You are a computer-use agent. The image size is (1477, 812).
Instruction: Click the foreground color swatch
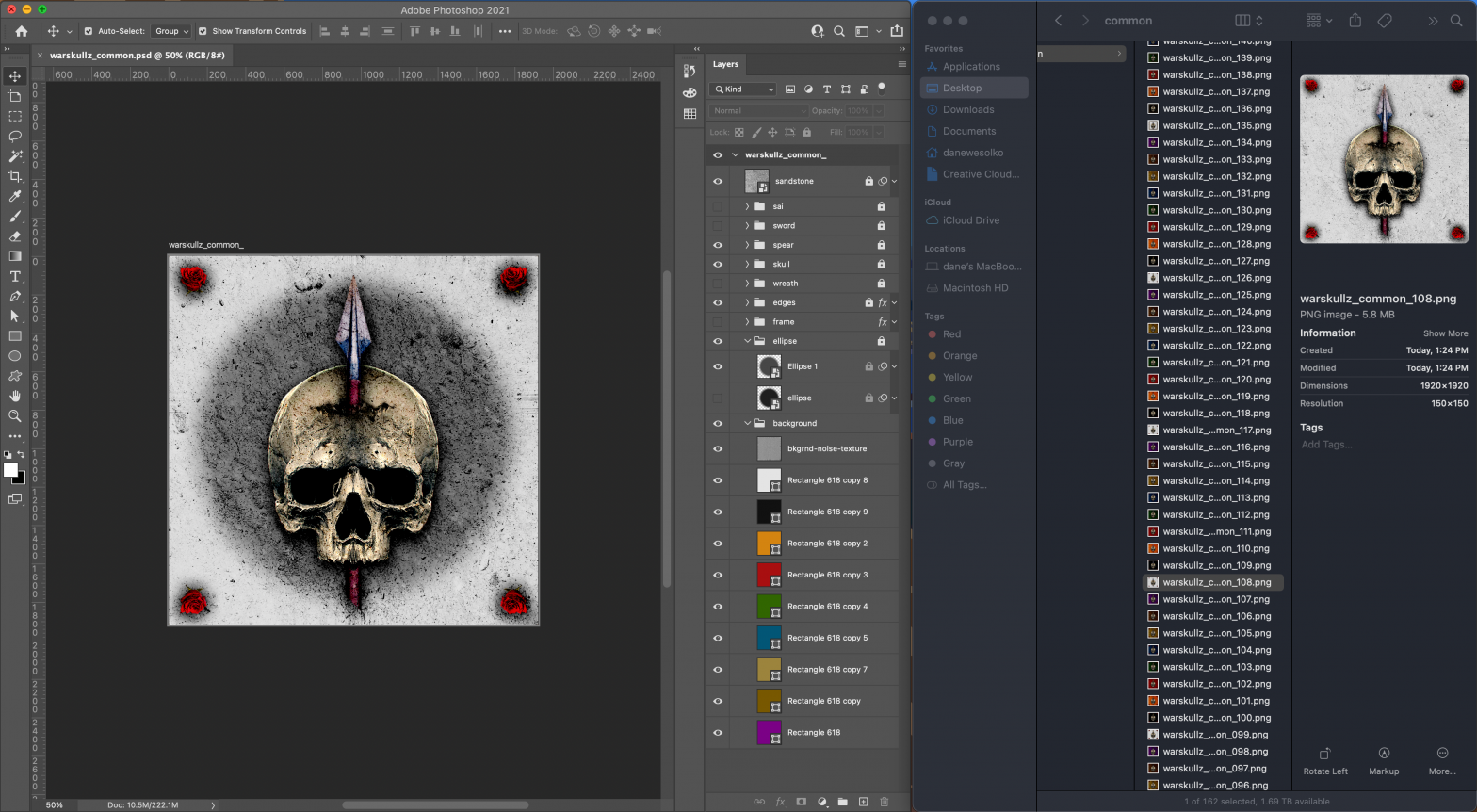(x=10, y=470)
